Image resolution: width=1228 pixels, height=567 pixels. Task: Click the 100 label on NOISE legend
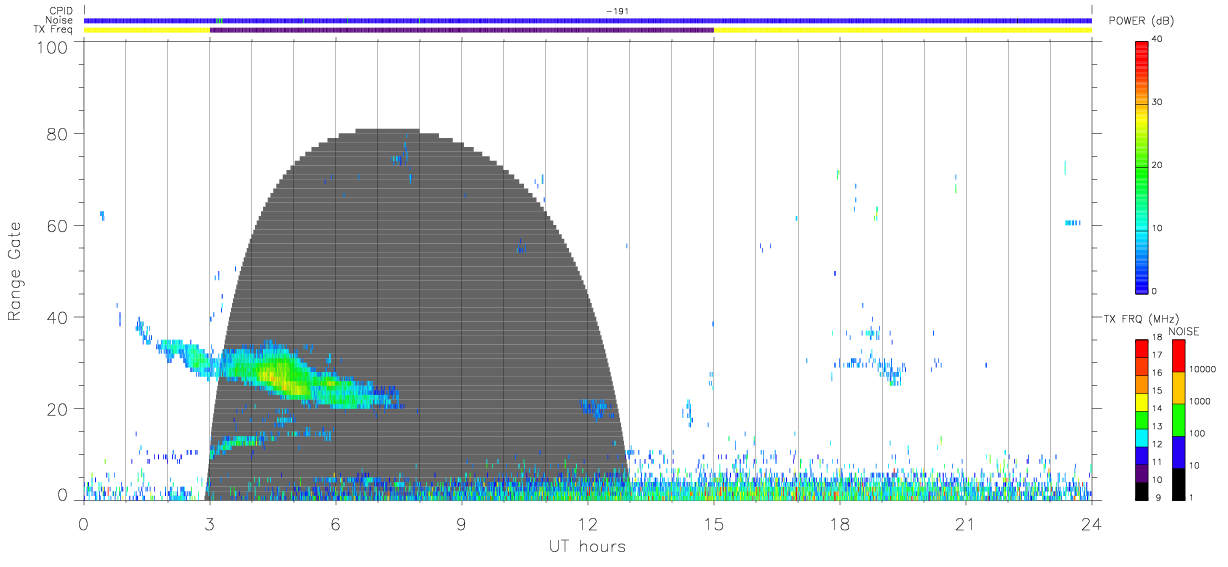coord(1197,434)
